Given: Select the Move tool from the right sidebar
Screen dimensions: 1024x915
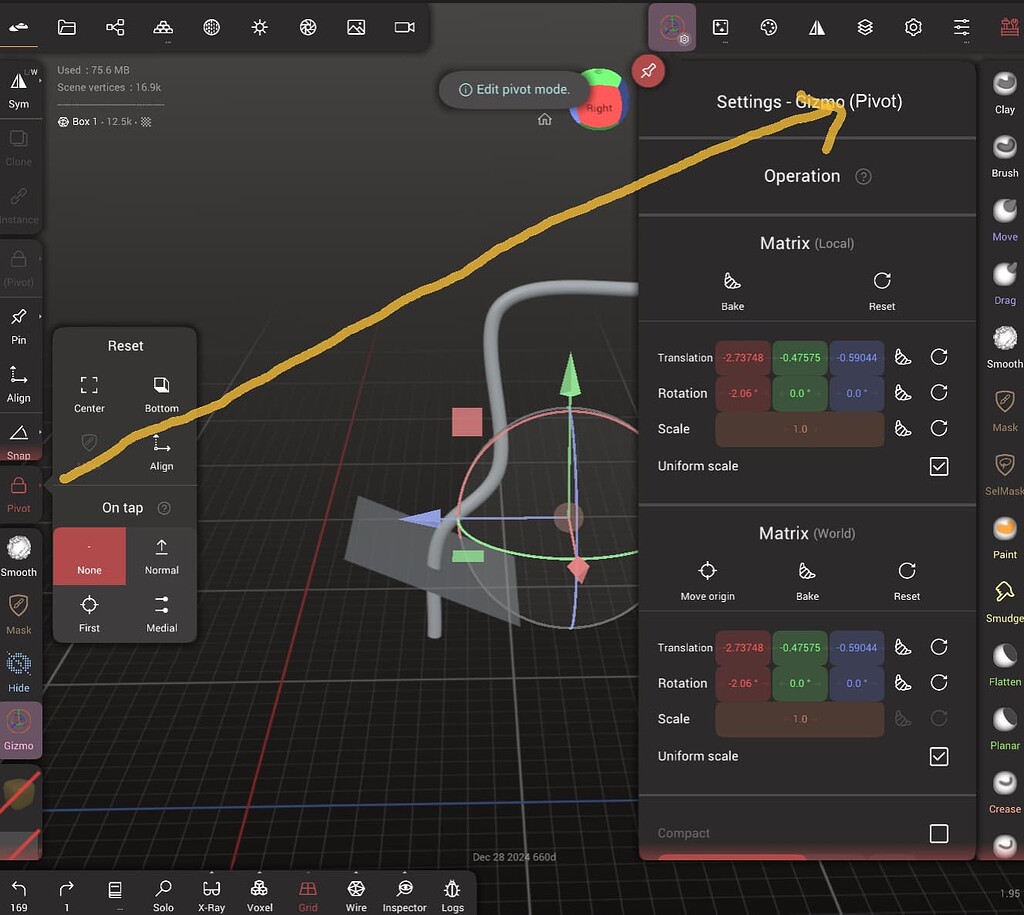Looking at the screenshot, I should (1002, 213).
